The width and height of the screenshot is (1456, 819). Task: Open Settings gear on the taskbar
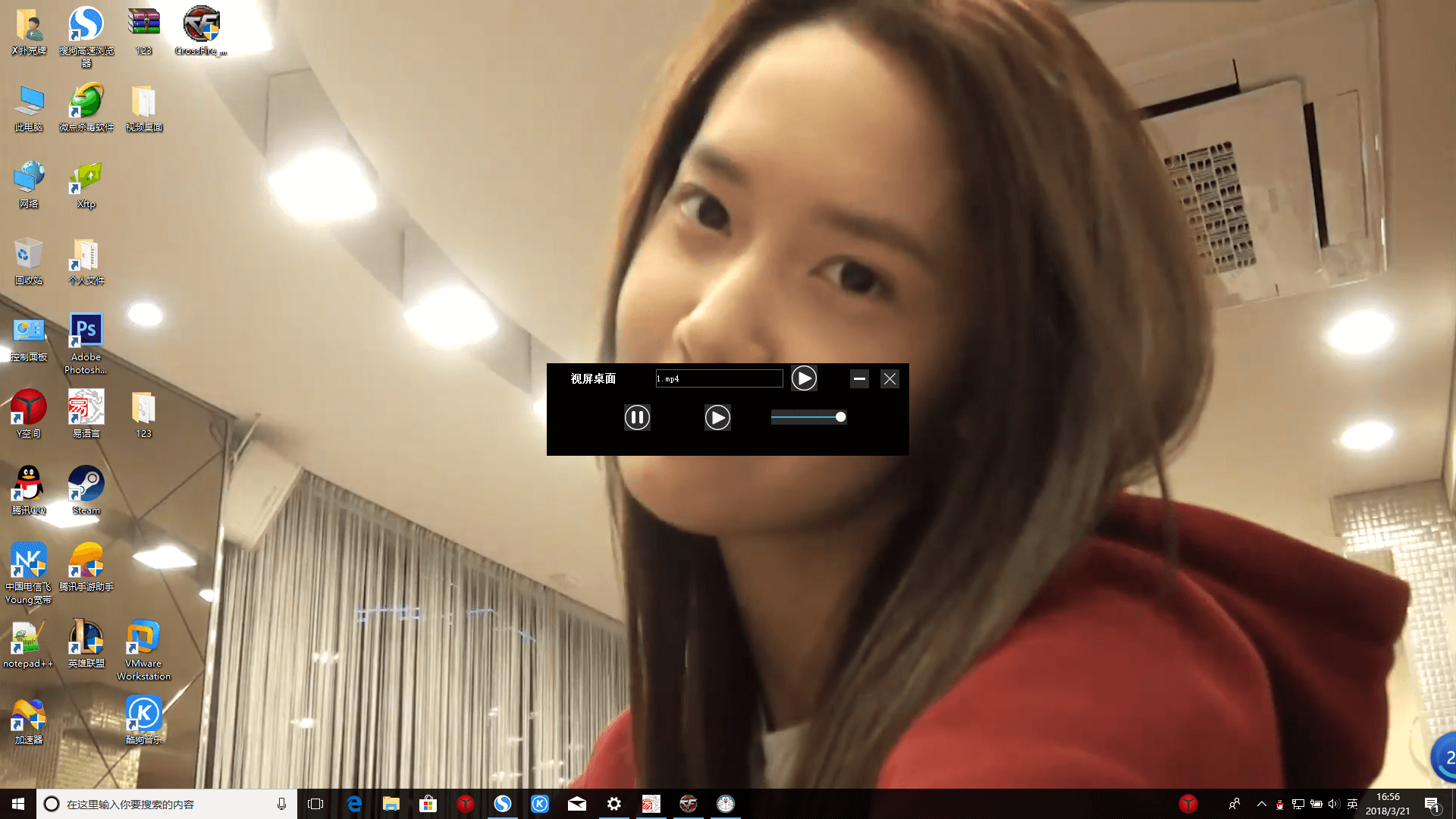coord(614,804)
